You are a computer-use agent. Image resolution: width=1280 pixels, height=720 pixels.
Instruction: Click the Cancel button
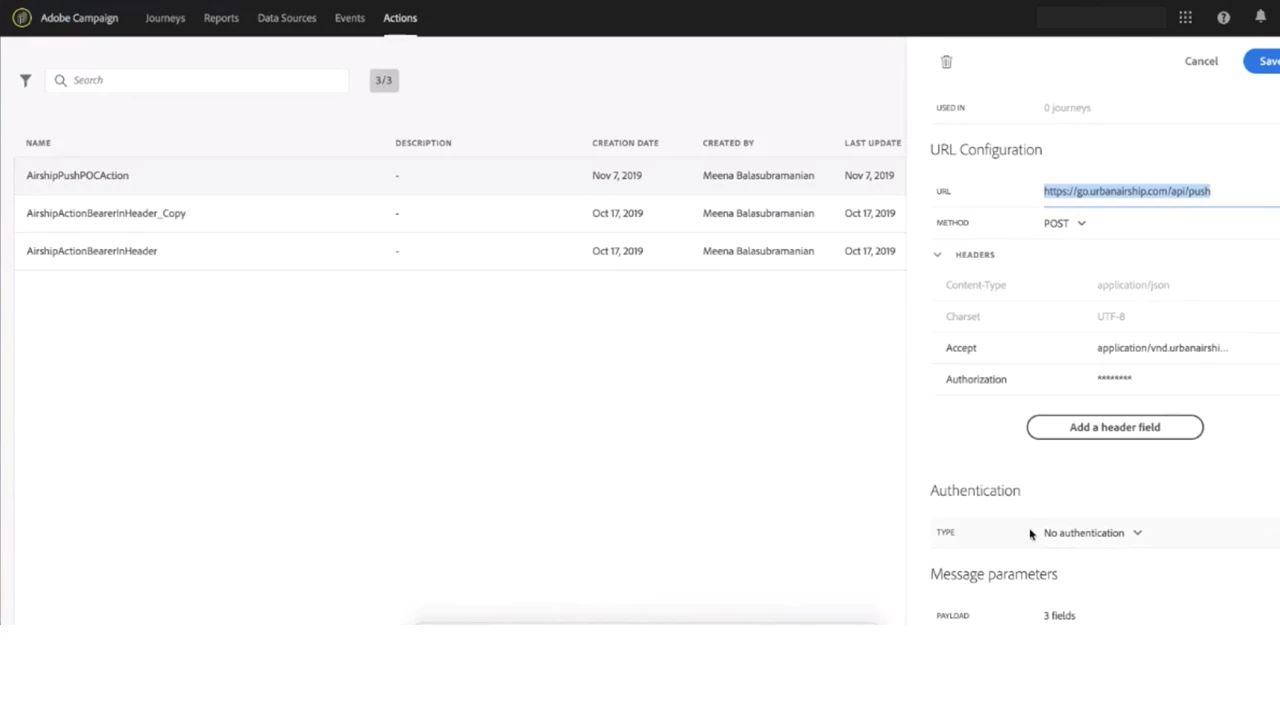coord(1201,61)
